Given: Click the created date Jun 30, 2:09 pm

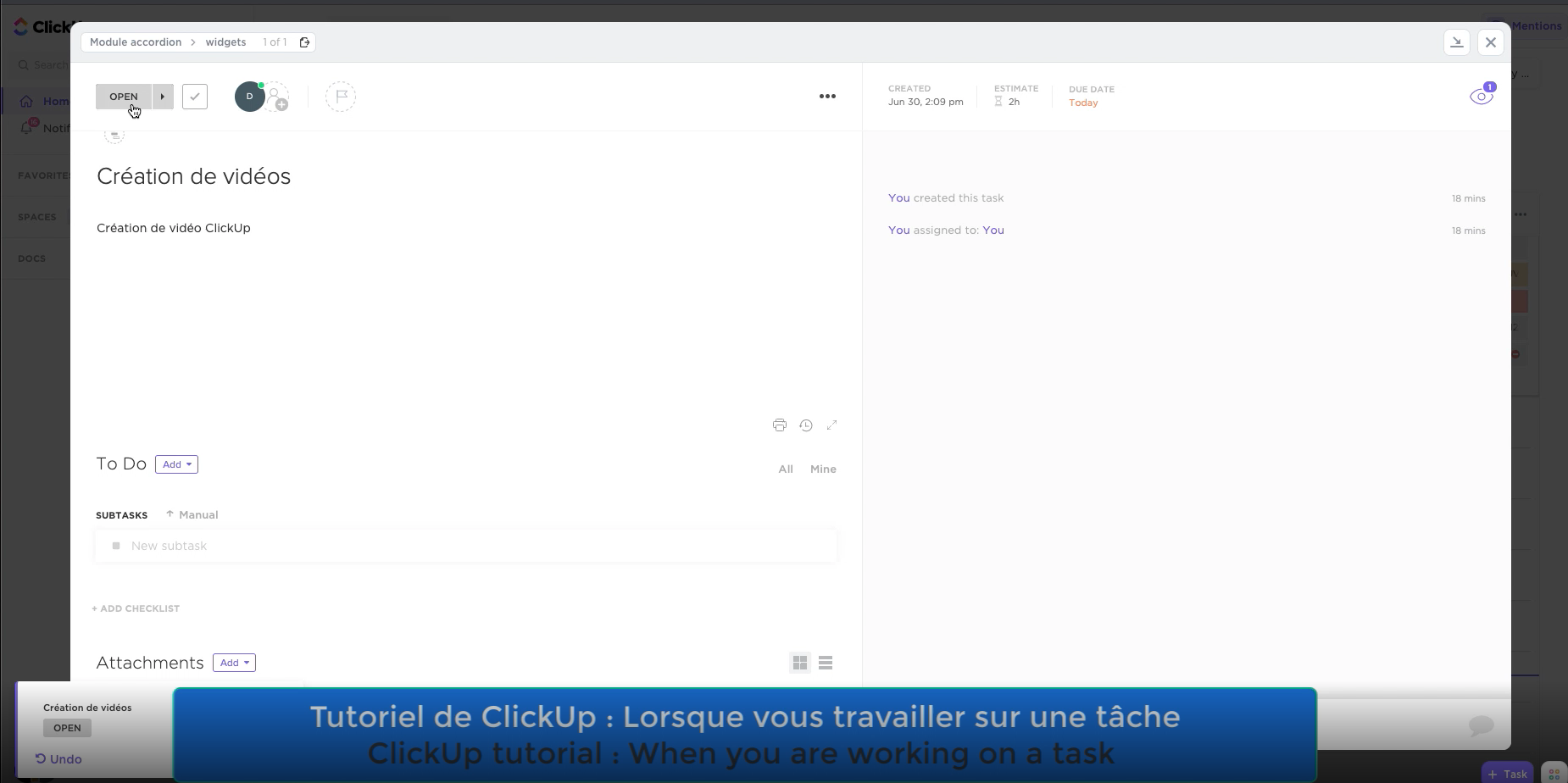Looking at the screenshot, I should (x=926, y=102).
